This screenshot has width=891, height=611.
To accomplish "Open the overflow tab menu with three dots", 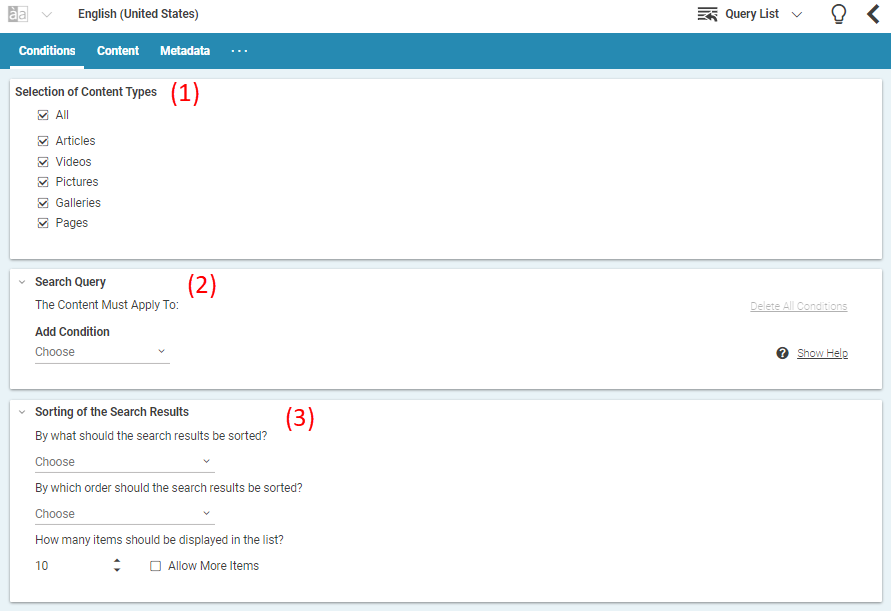I will tap(239, 51).
